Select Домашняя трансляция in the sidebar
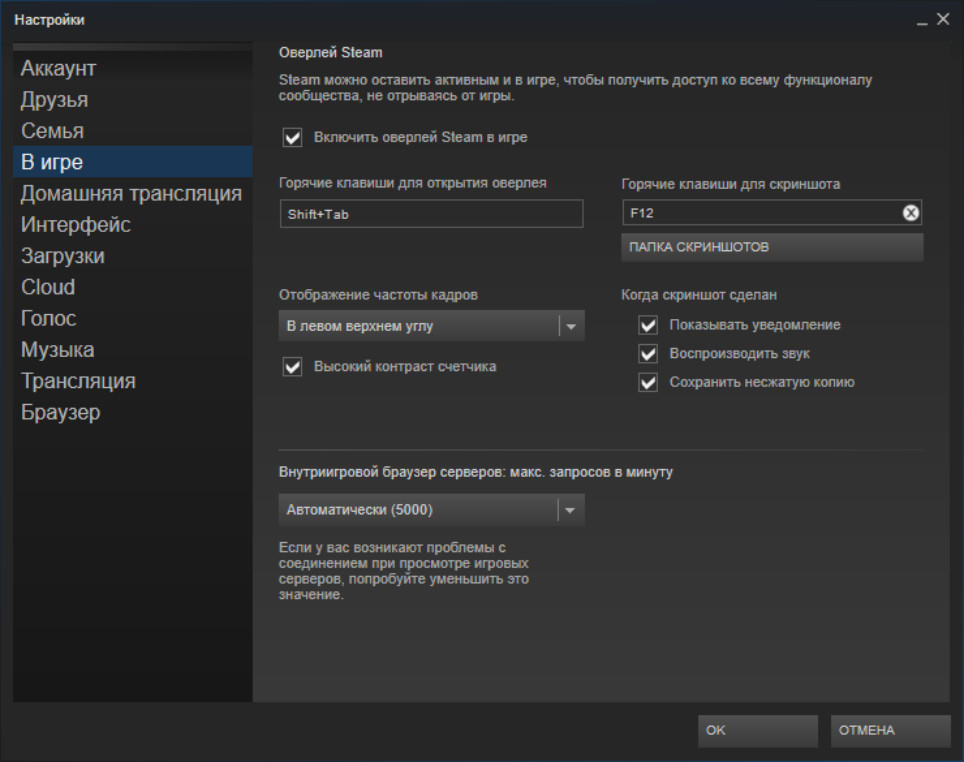Viewport: 964px width, 762px height. 131,193
